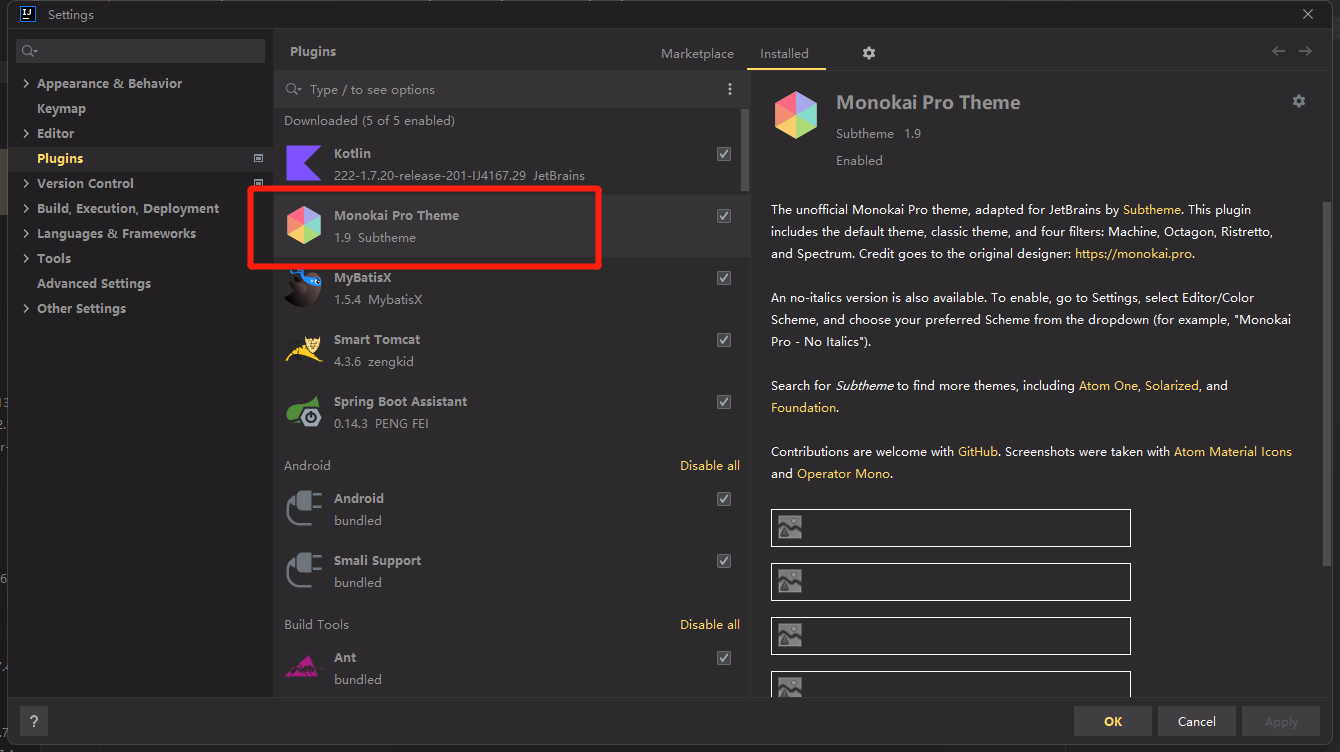Click the plugin list vertical scrollbar

pyautogui.click(x=745, y=150)
